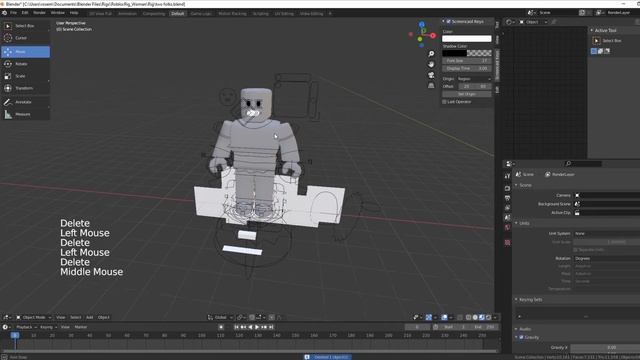Click Select Box icon in Active Tool panel

click(596, 41)
